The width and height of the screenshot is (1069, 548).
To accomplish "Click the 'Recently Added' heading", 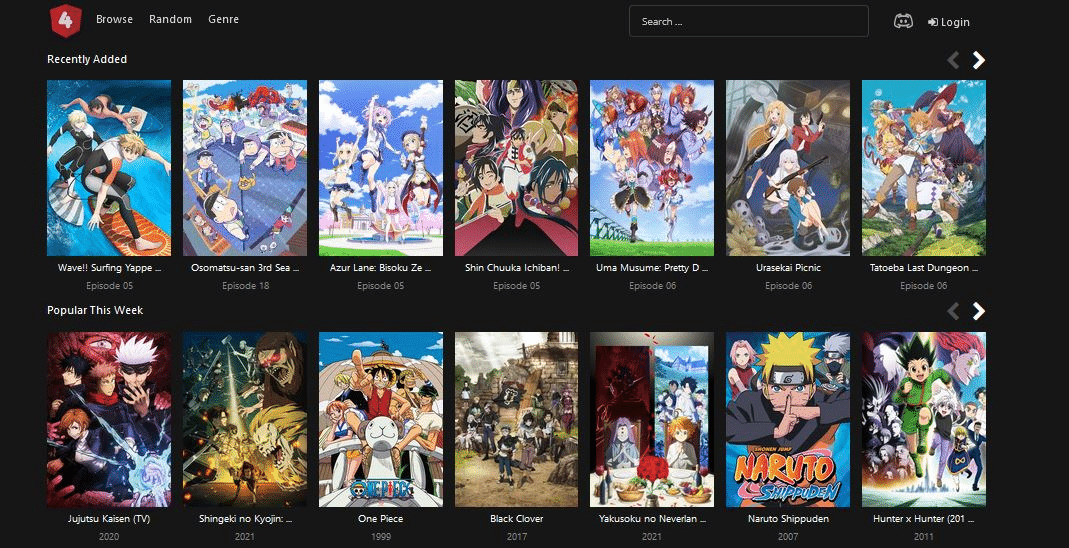I will coord(87,59).
